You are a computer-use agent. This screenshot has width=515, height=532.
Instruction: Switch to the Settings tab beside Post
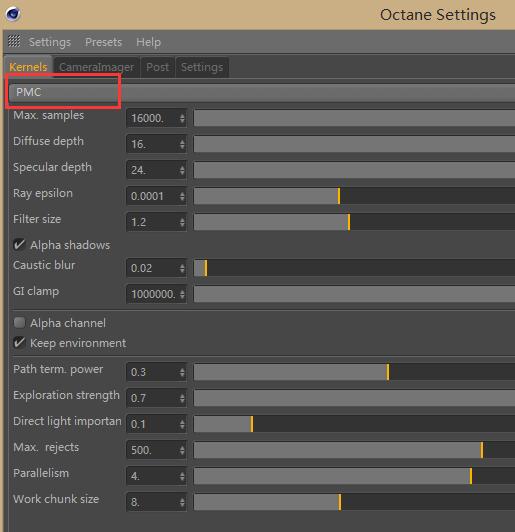point(202,67)
